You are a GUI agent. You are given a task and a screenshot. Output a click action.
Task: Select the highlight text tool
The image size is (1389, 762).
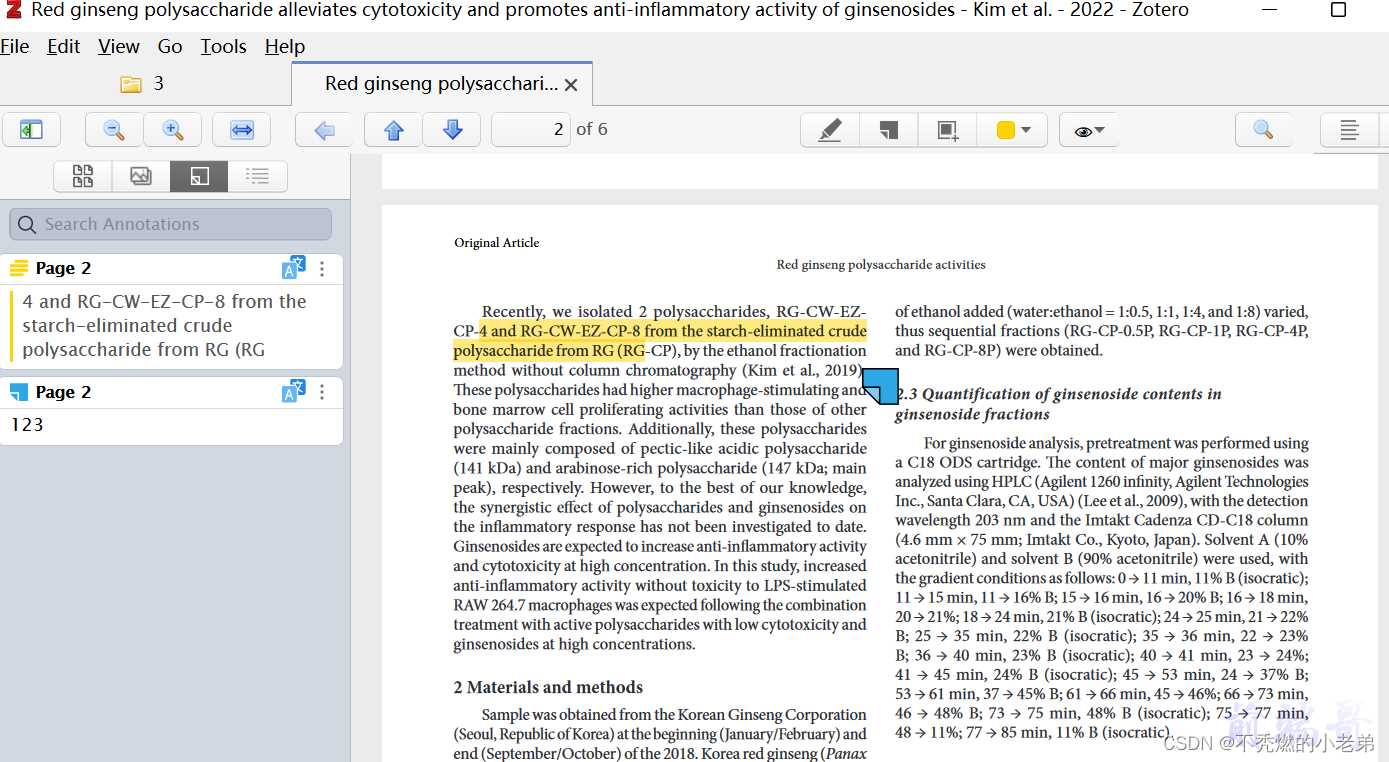[830, 130]
